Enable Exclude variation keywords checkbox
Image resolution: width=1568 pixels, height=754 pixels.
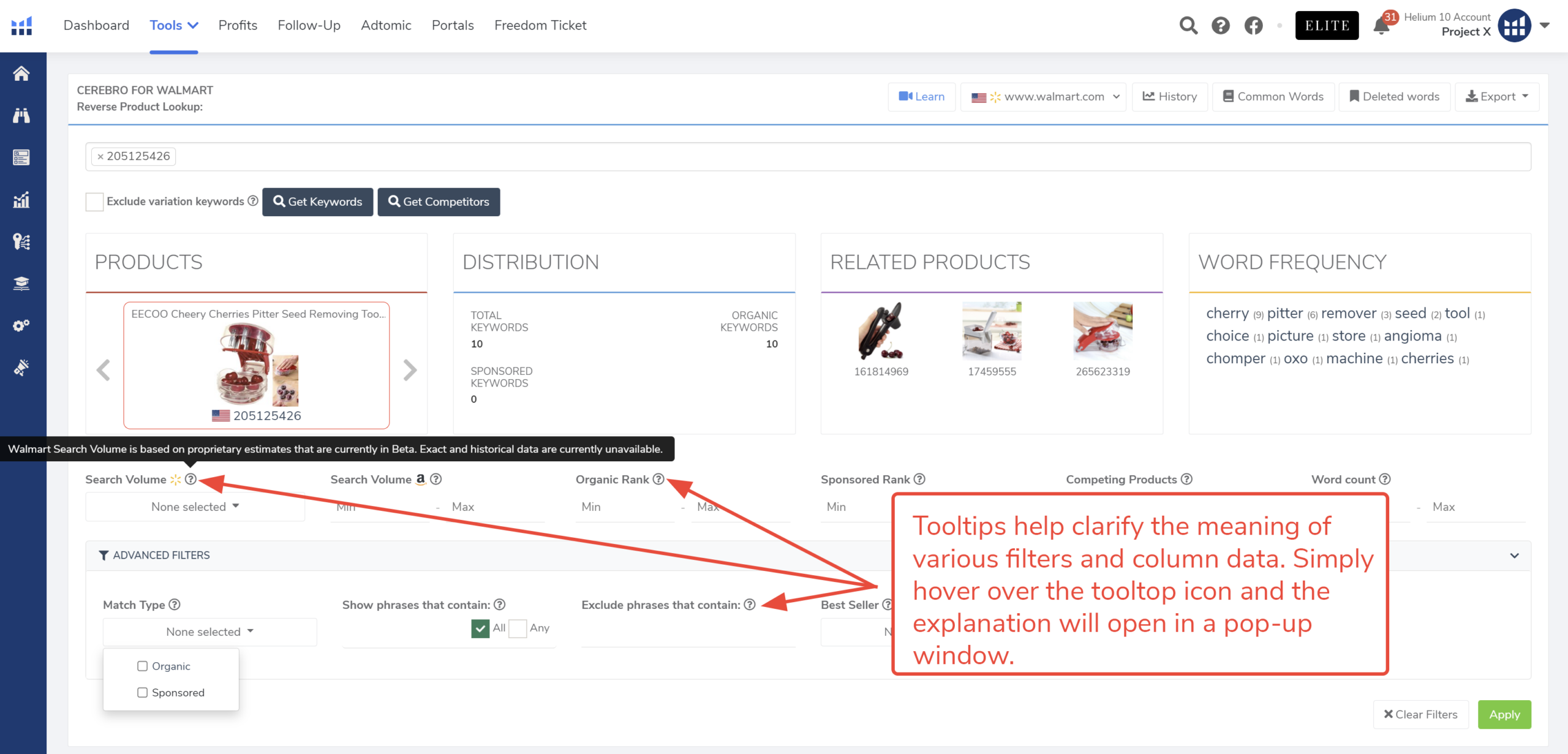pyautogui.click(x=94, y=202)
